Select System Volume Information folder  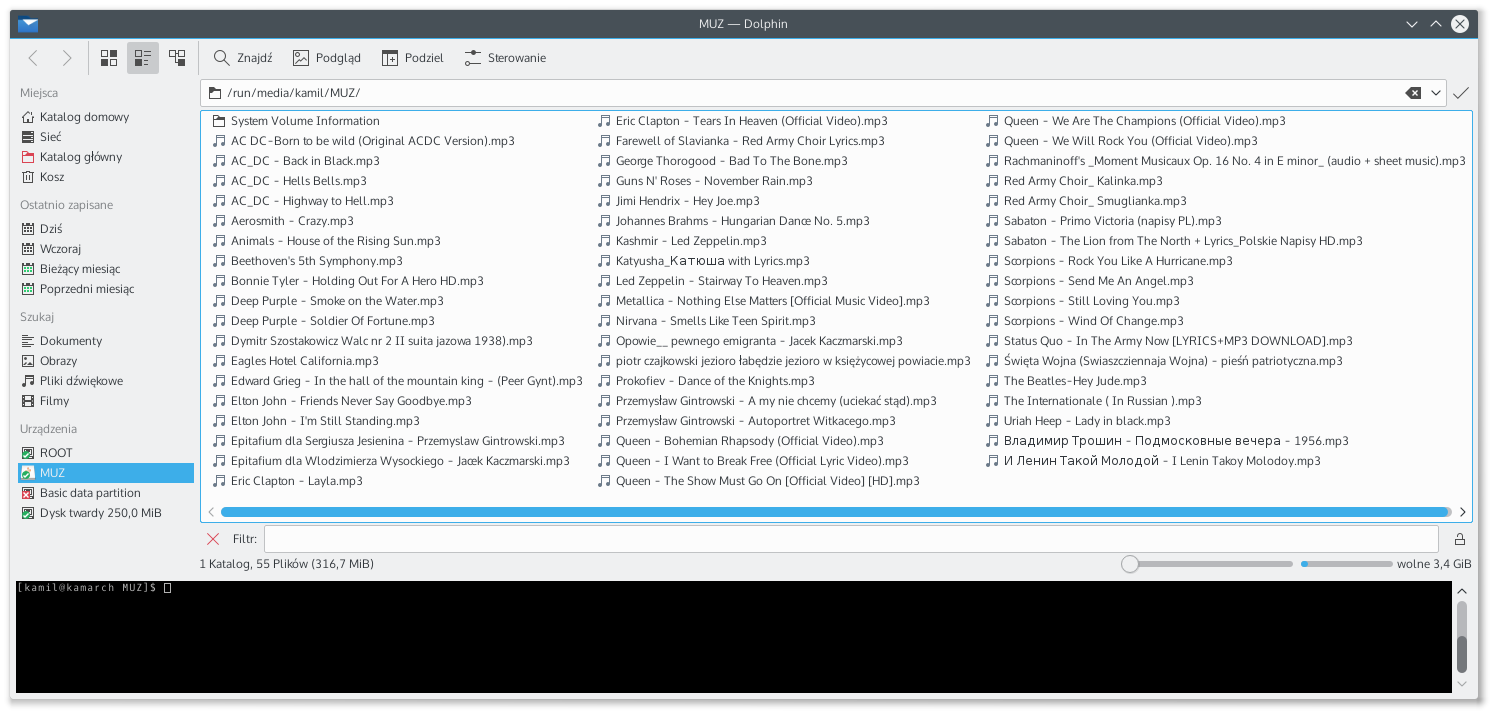[296, 121]
